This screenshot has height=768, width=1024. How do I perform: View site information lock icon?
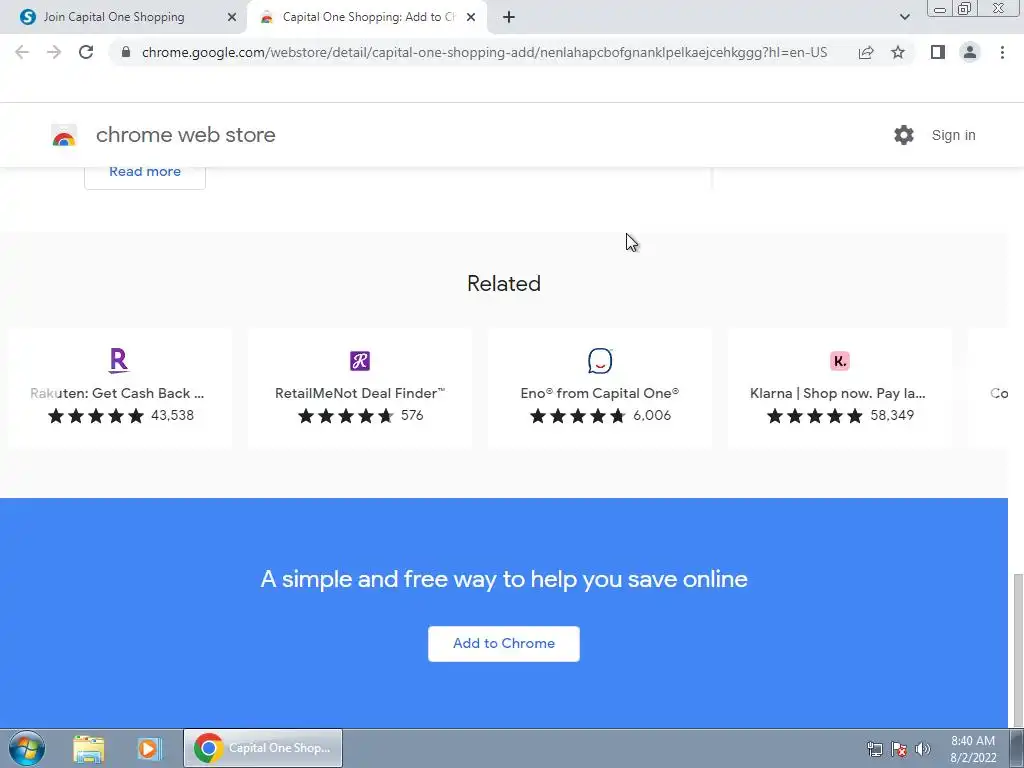click(126, 52)
